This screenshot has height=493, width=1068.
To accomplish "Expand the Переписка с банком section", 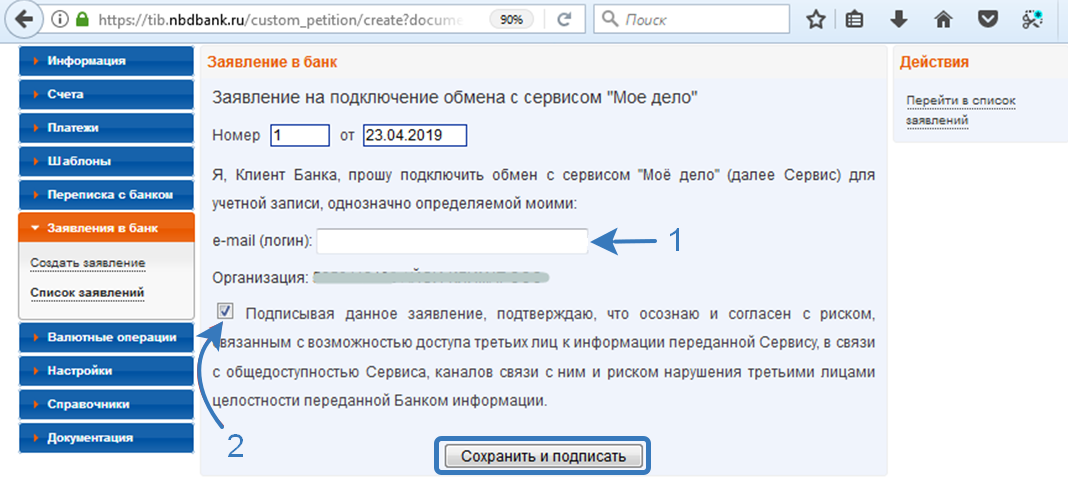I will [x=106, y=195].
